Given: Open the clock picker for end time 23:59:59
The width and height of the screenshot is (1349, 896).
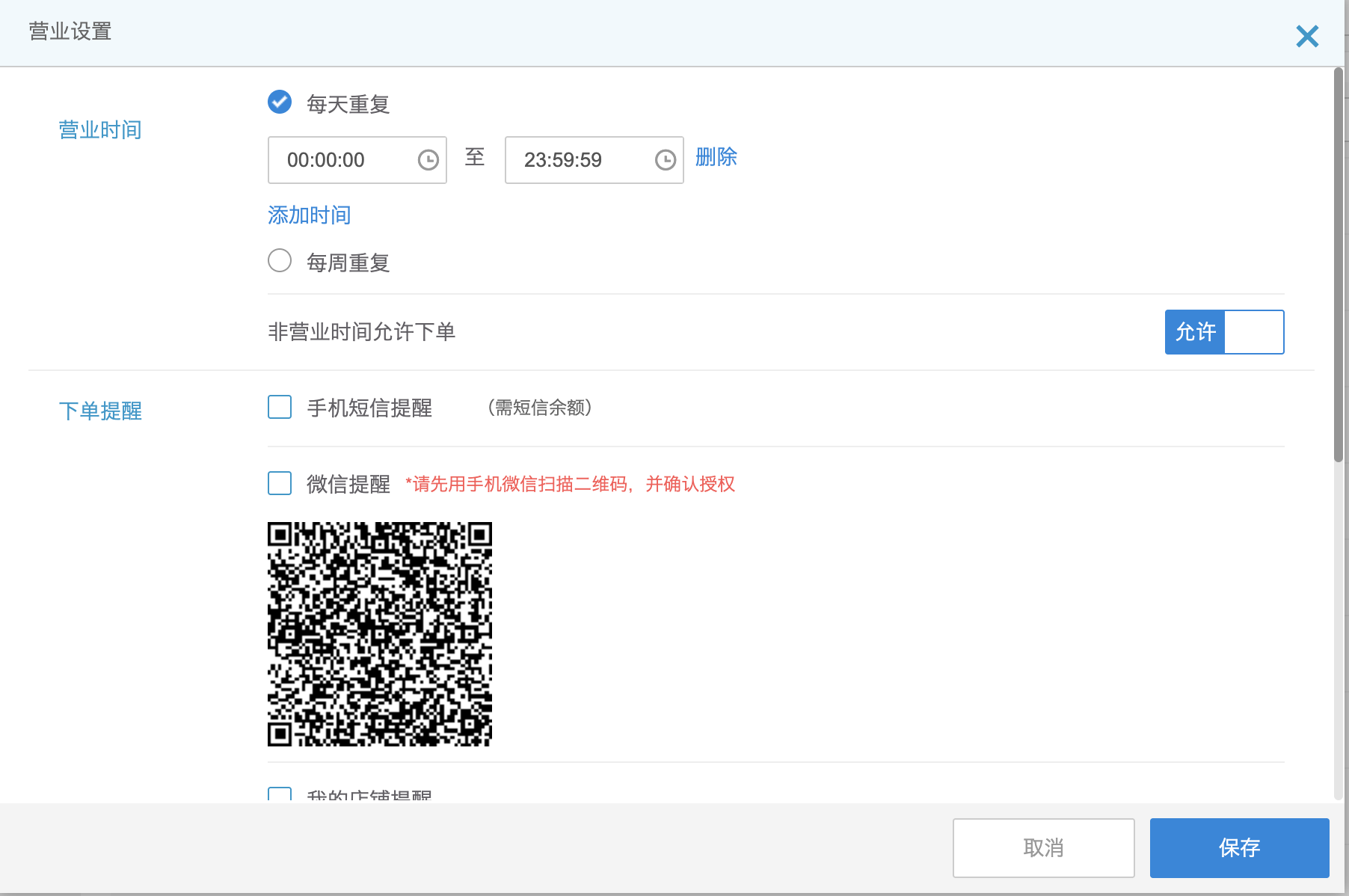Looking at the screenshot, I should point(665,160).
